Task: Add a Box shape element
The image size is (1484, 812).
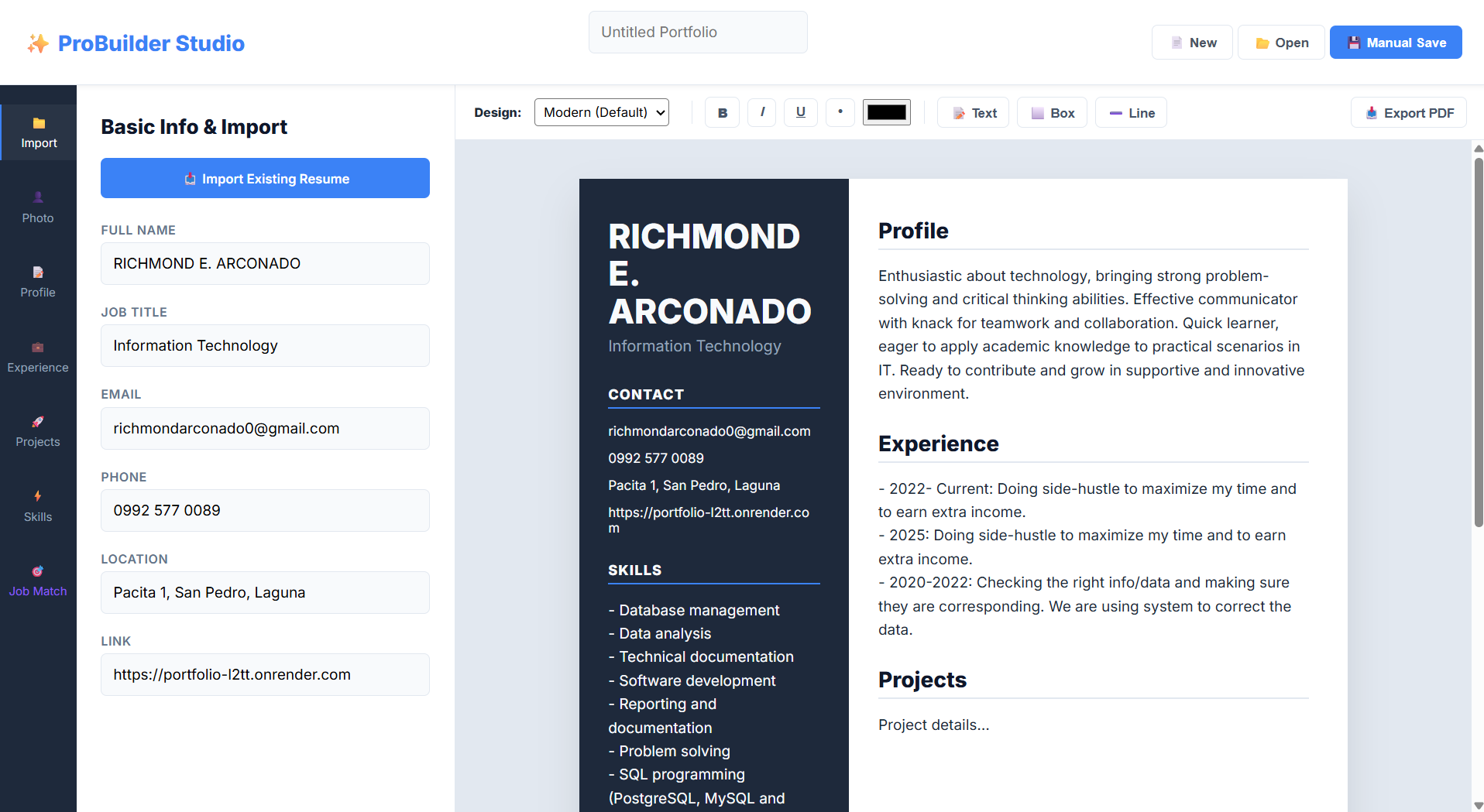Action: pyautogui.click(x=1052, y=113)
